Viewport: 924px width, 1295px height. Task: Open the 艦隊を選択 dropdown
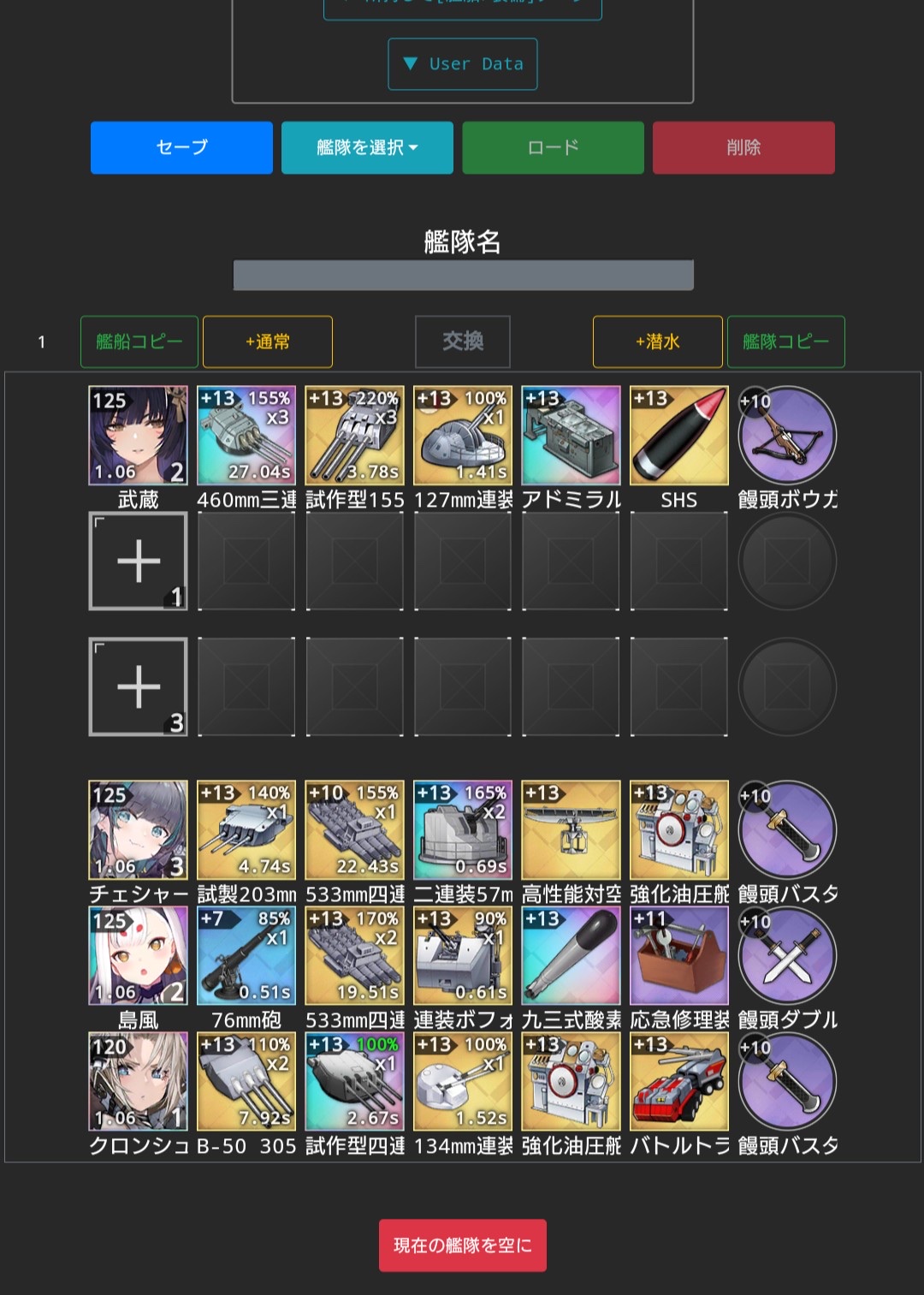click(367, 147)
